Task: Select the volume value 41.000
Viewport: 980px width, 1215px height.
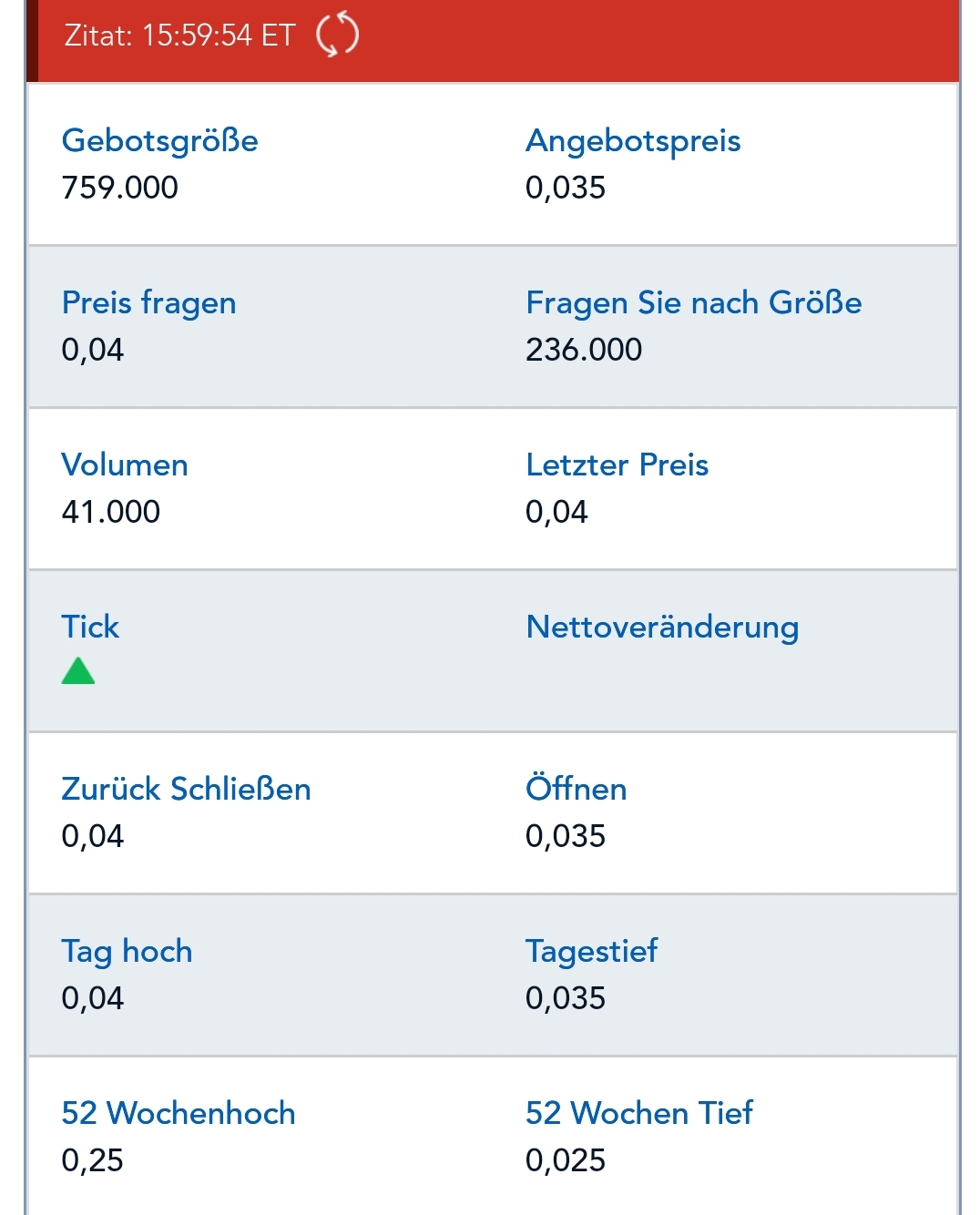Action: pyautogui.click(x=110, y=511)
